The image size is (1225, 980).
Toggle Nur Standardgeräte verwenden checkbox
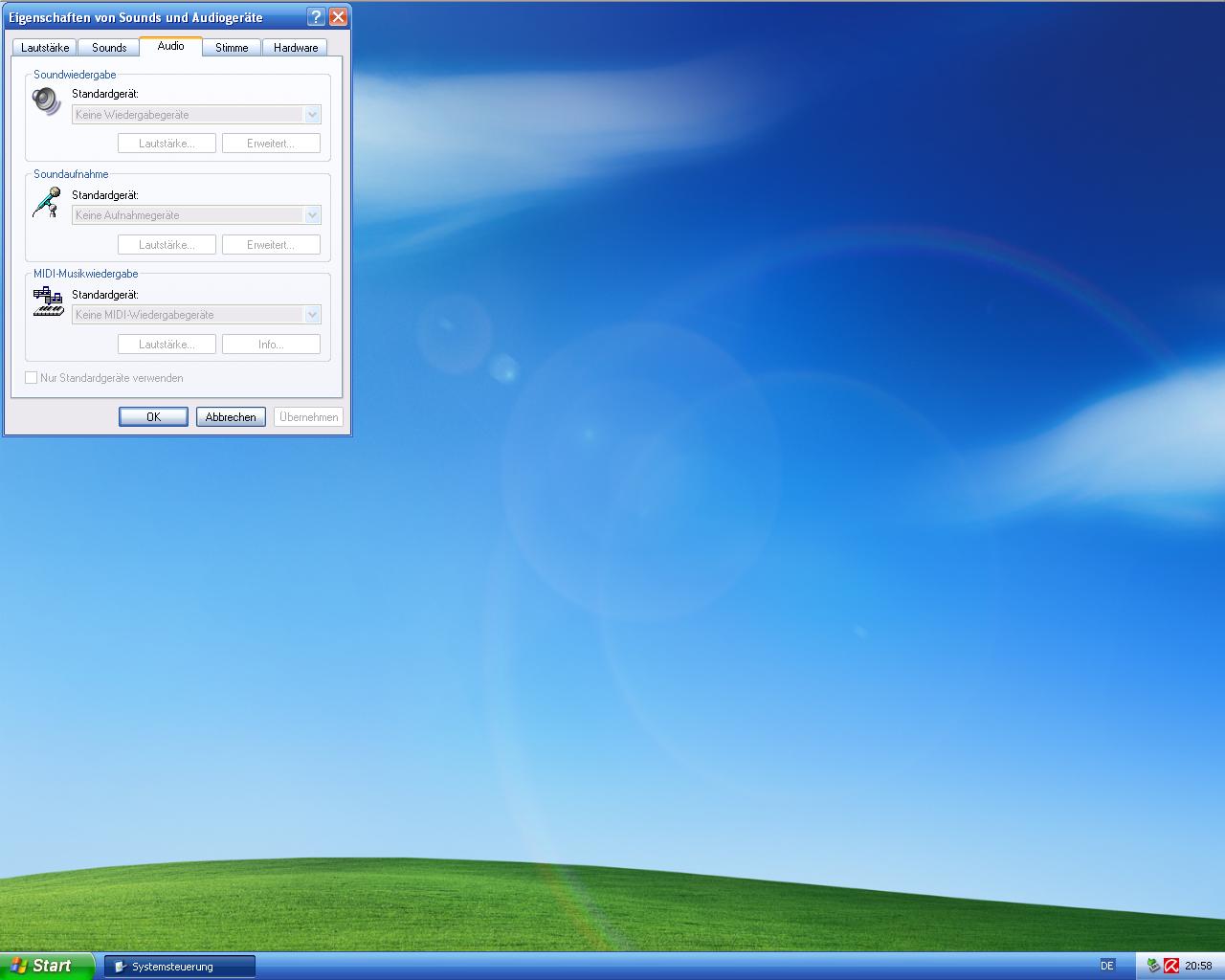tap(32, 378)
